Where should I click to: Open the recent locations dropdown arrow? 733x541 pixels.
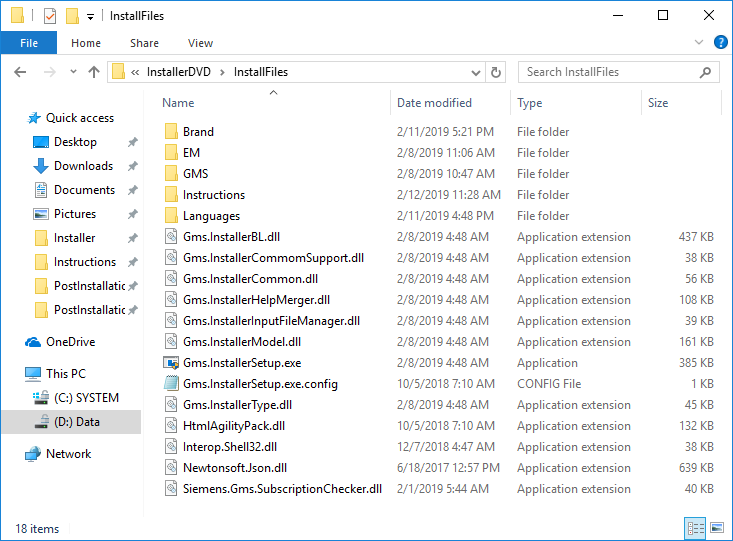71,72
